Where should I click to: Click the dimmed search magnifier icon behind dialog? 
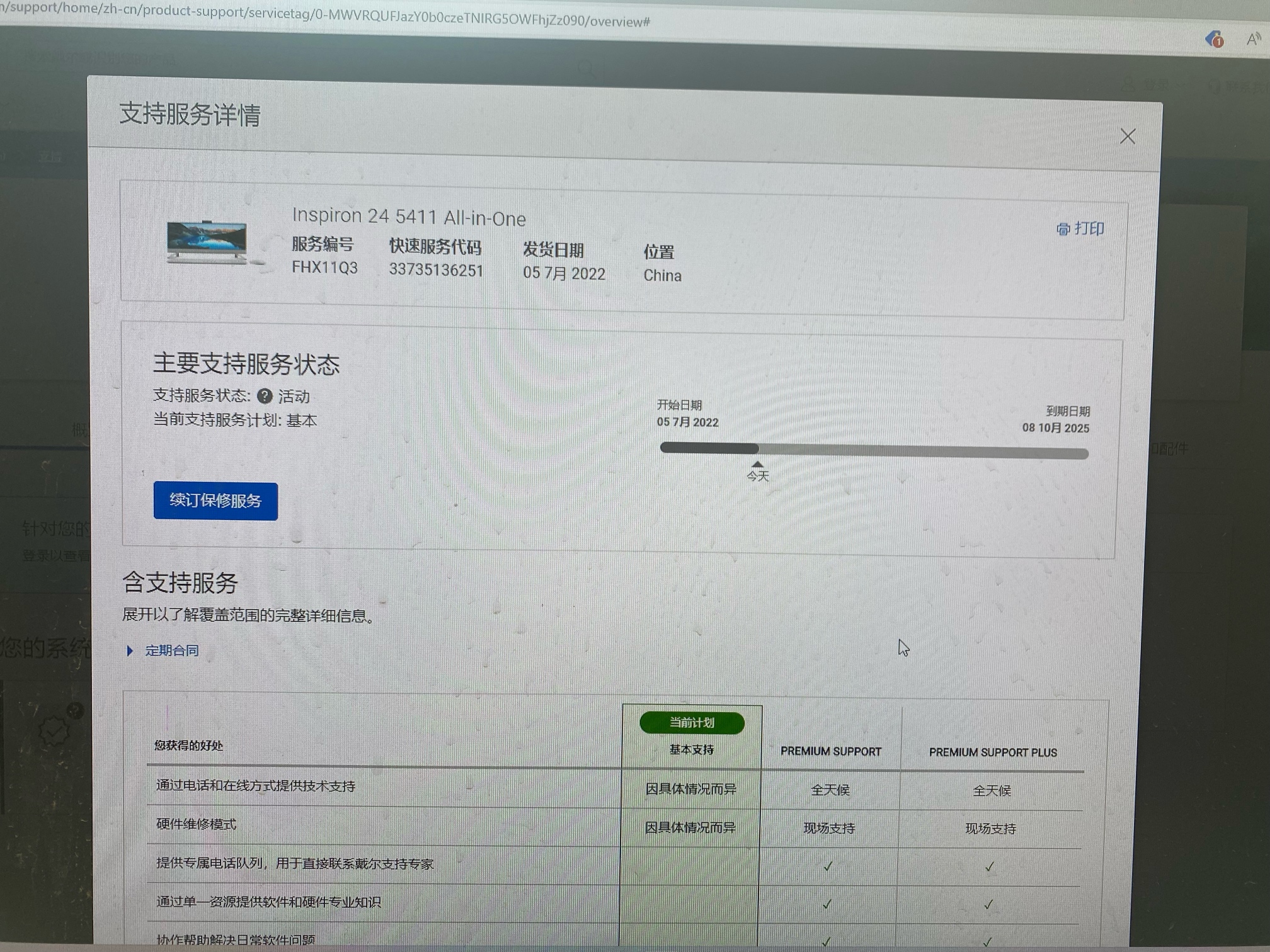pyautogui.click(x=586, y=67)
